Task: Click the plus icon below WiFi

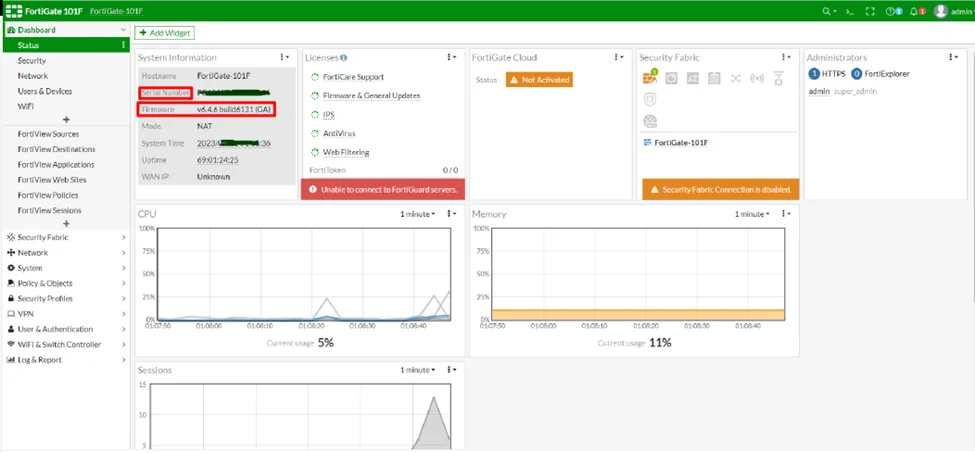Action: [67, 119]
